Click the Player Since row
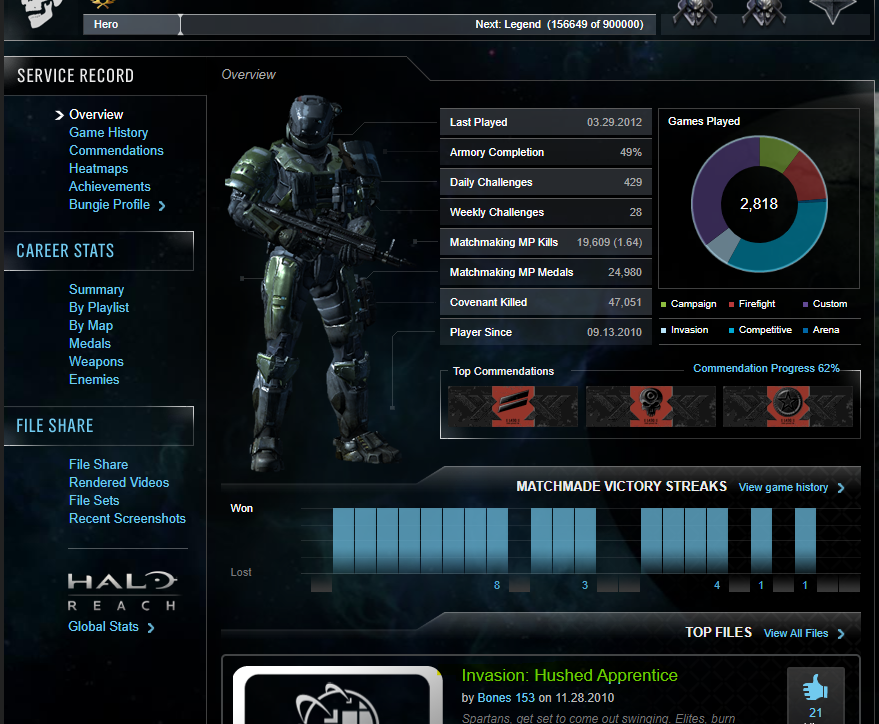 coord(545,332)
